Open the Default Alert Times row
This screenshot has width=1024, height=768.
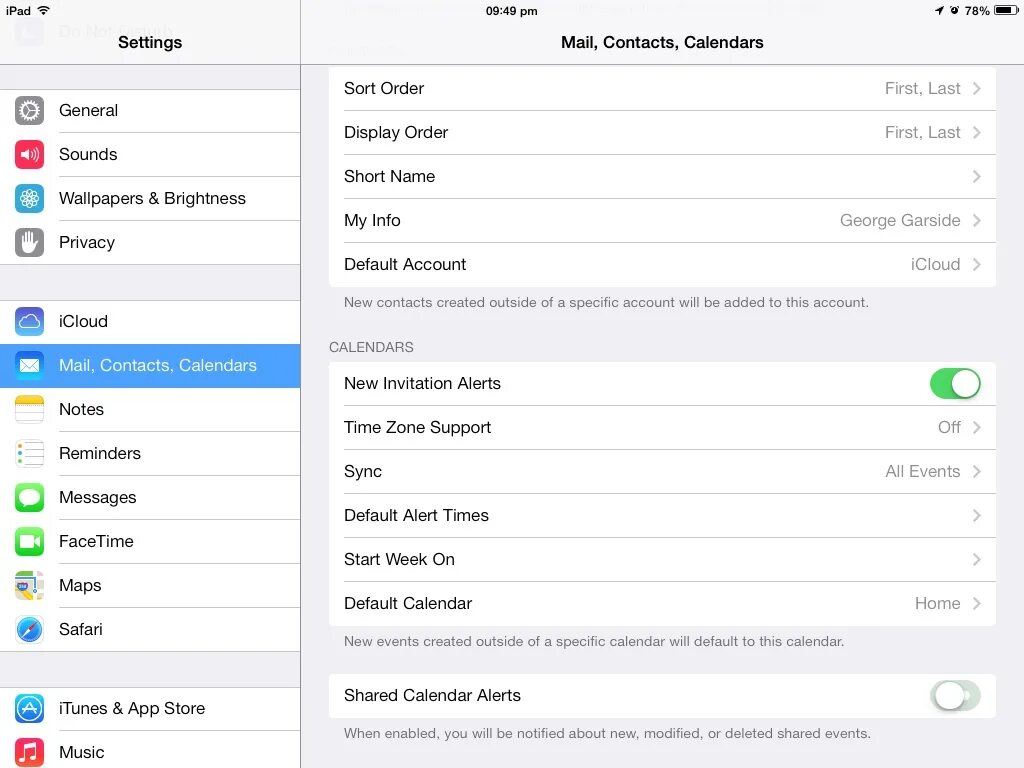pos(662,515)
